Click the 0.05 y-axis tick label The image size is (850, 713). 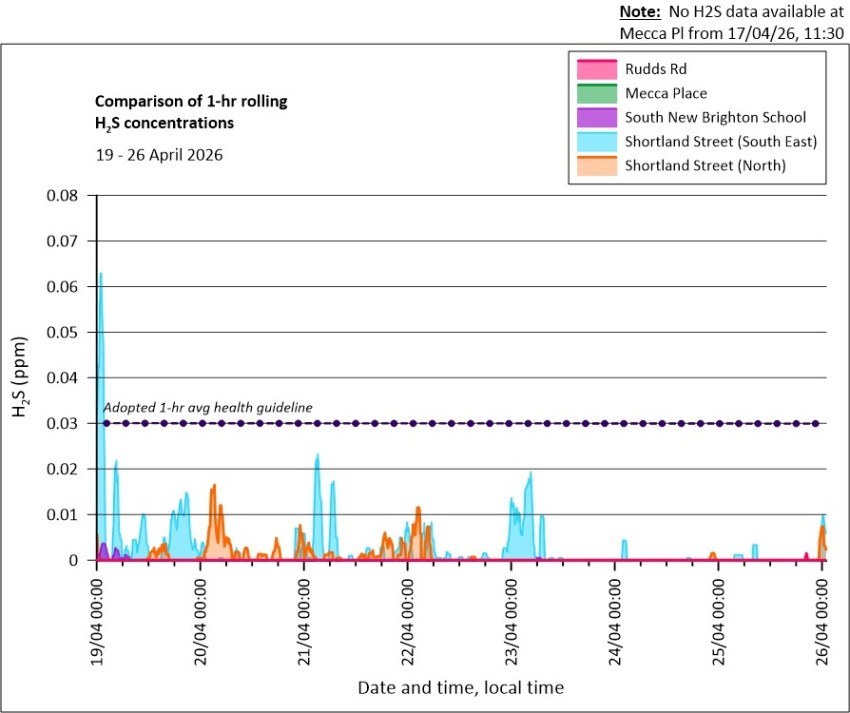[62, 332]
